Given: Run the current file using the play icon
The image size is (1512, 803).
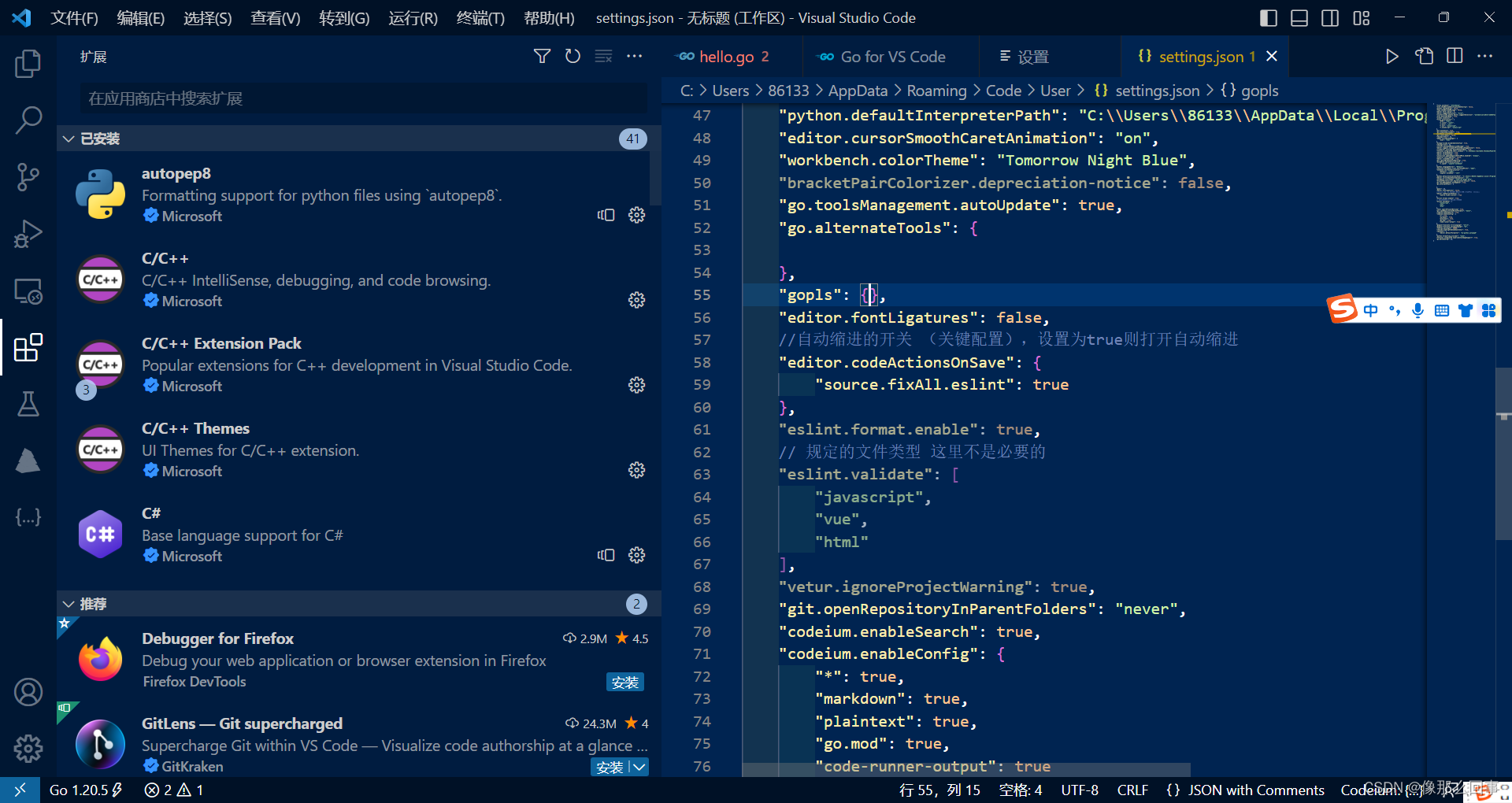Looking at the screenshot, I should [x=1392, y=56].
